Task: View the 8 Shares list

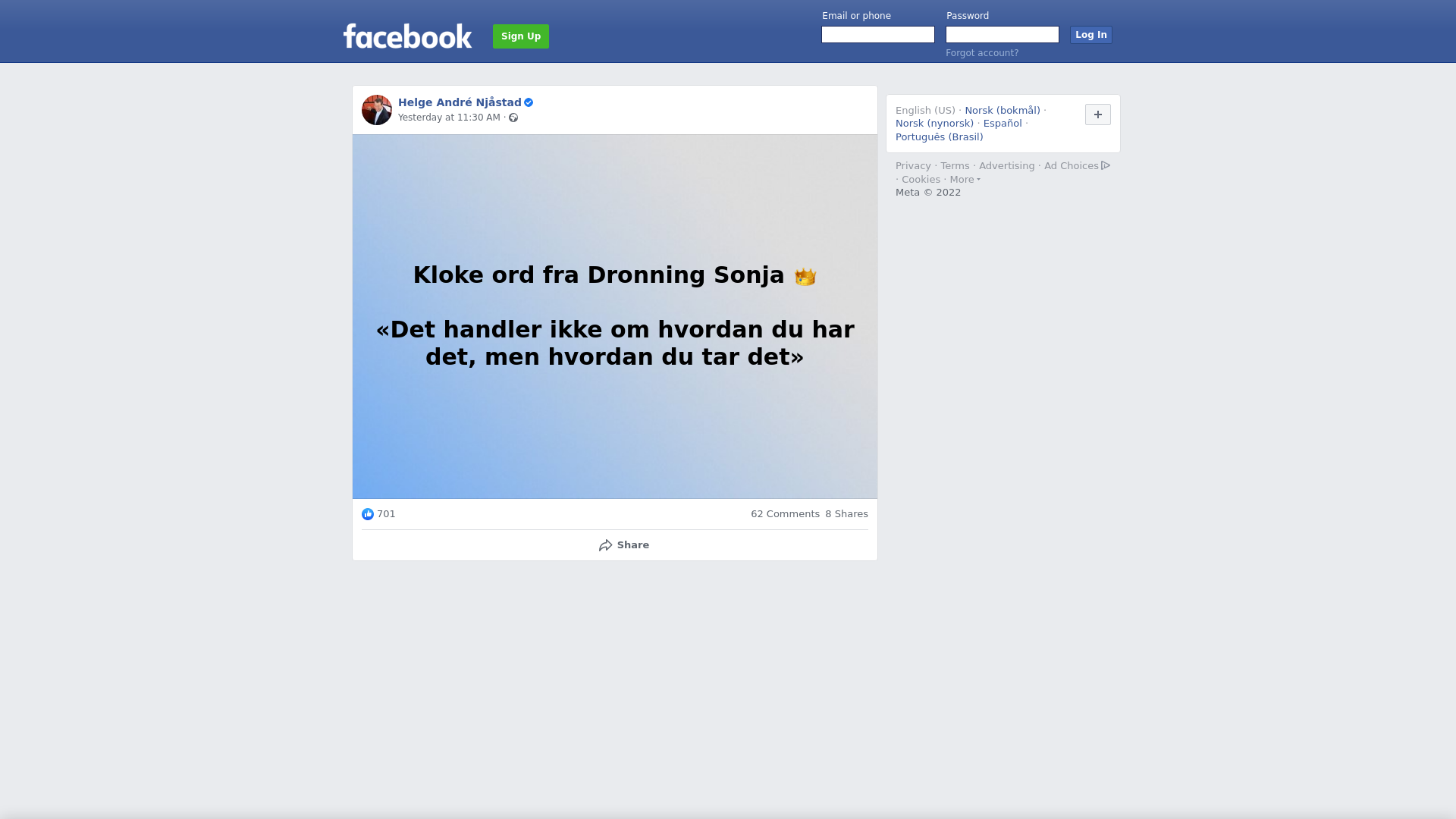Action: (x=846, y=514)
